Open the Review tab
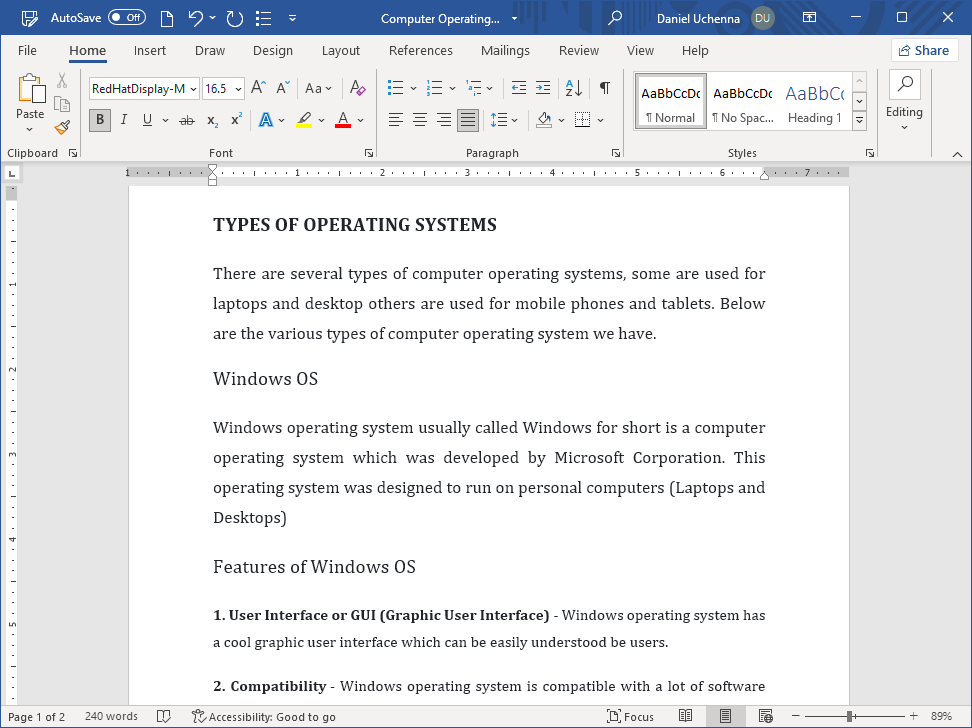Viewport: 972px width, 728px height. (x=578, y=50)
